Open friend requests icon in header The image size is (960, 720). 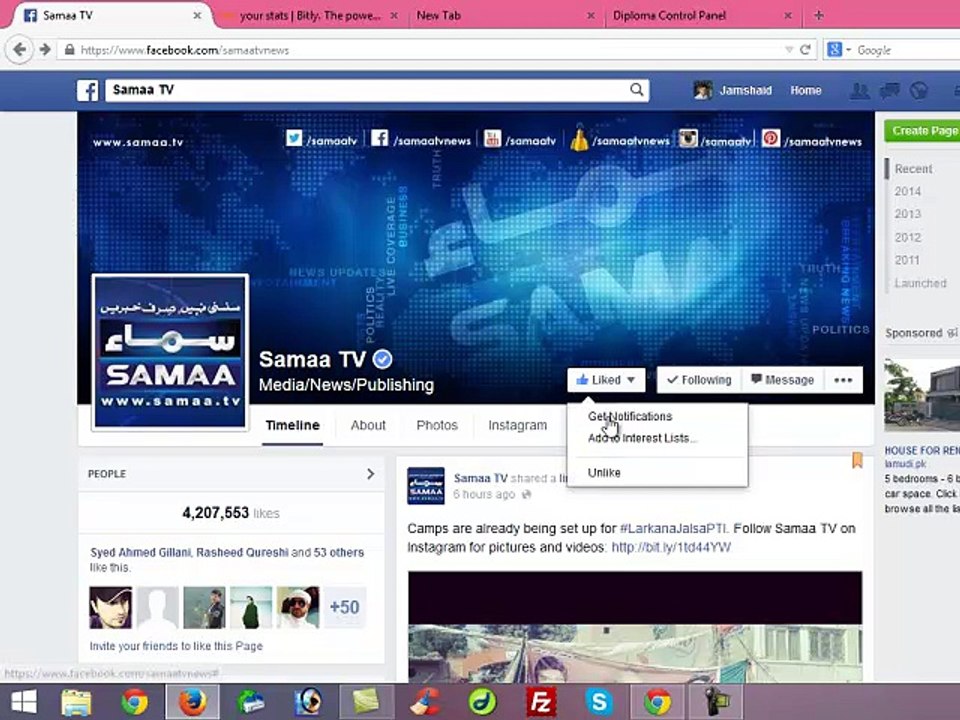pyautogui.click(x=860, y=91)
